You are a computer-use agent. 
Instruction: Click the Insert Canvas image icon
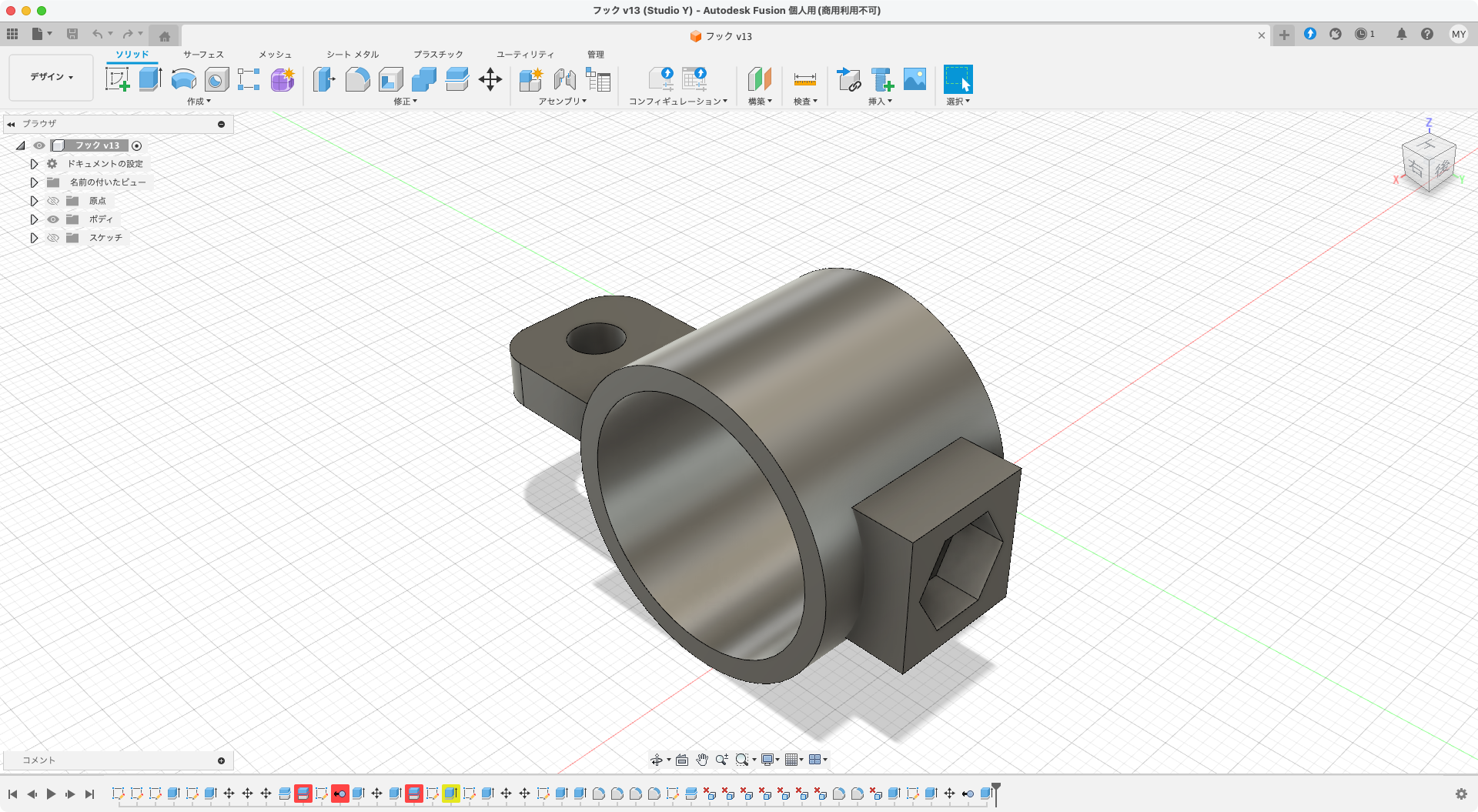tap(915, 79)
